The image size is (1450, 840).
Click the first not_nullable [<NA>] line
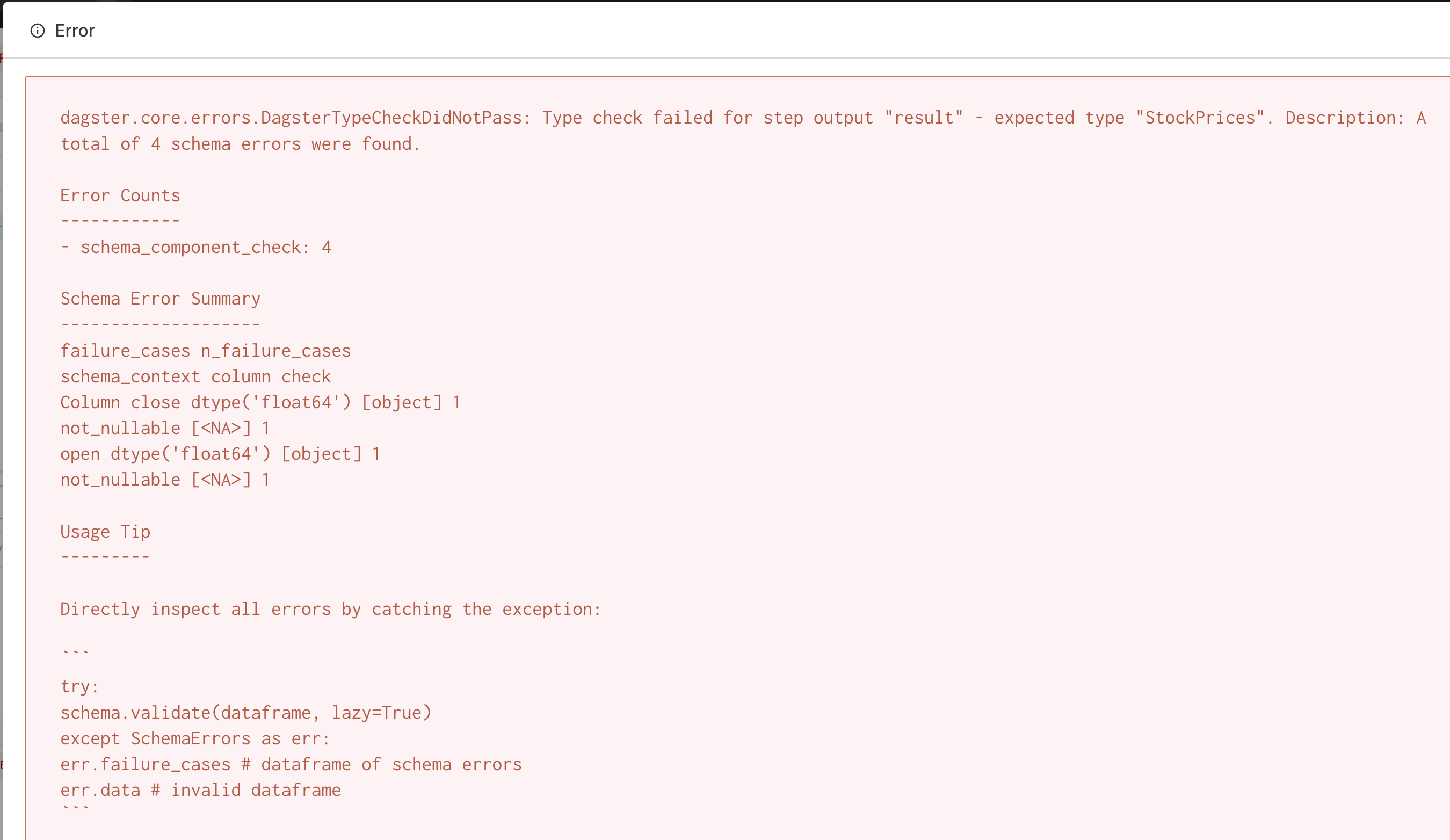click(164, 428)
